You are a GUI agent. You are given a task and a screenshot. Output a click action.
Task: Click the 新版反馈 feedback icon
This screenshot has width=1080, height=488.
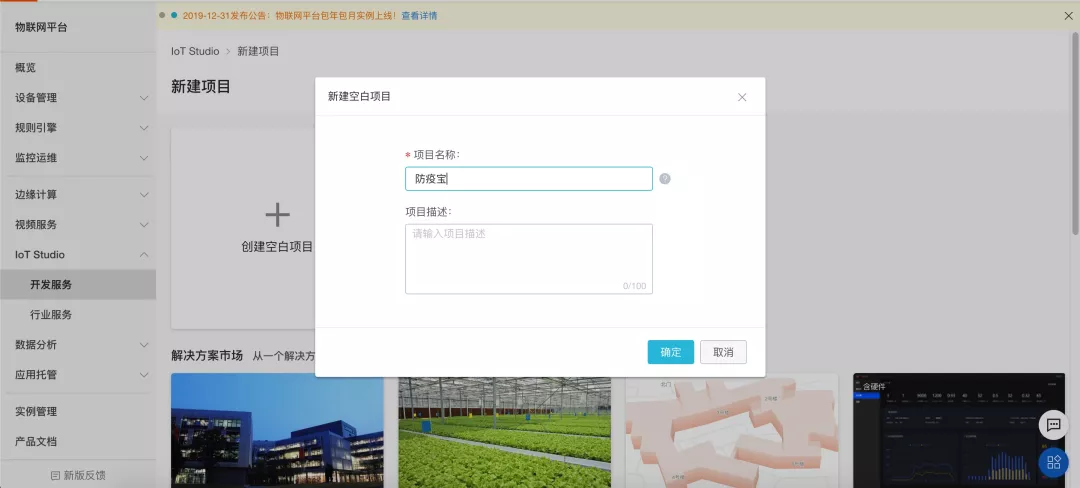[55, 475]
